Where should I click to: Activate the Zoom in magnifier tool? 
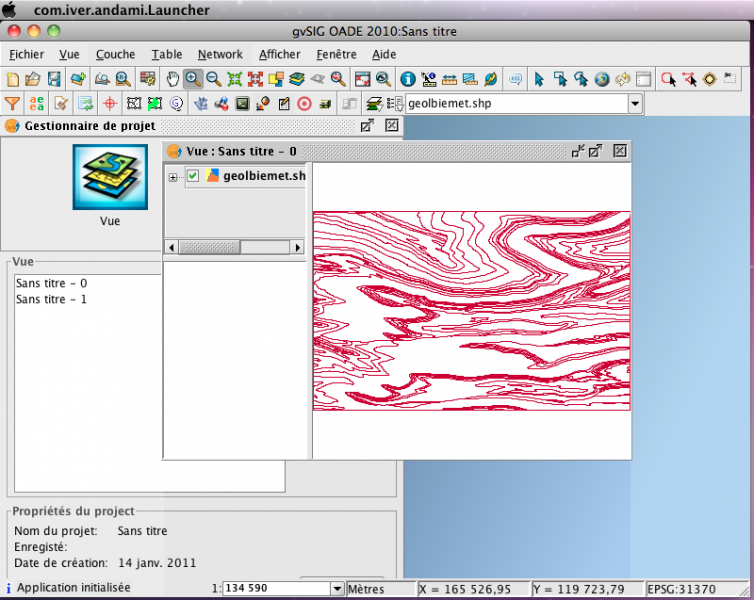(x=193, y=79)
